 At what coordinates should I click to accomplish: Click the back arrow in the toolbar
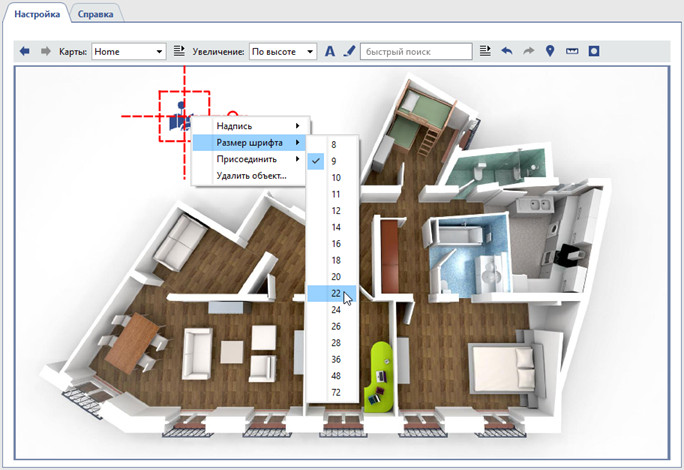pos(25,51)
